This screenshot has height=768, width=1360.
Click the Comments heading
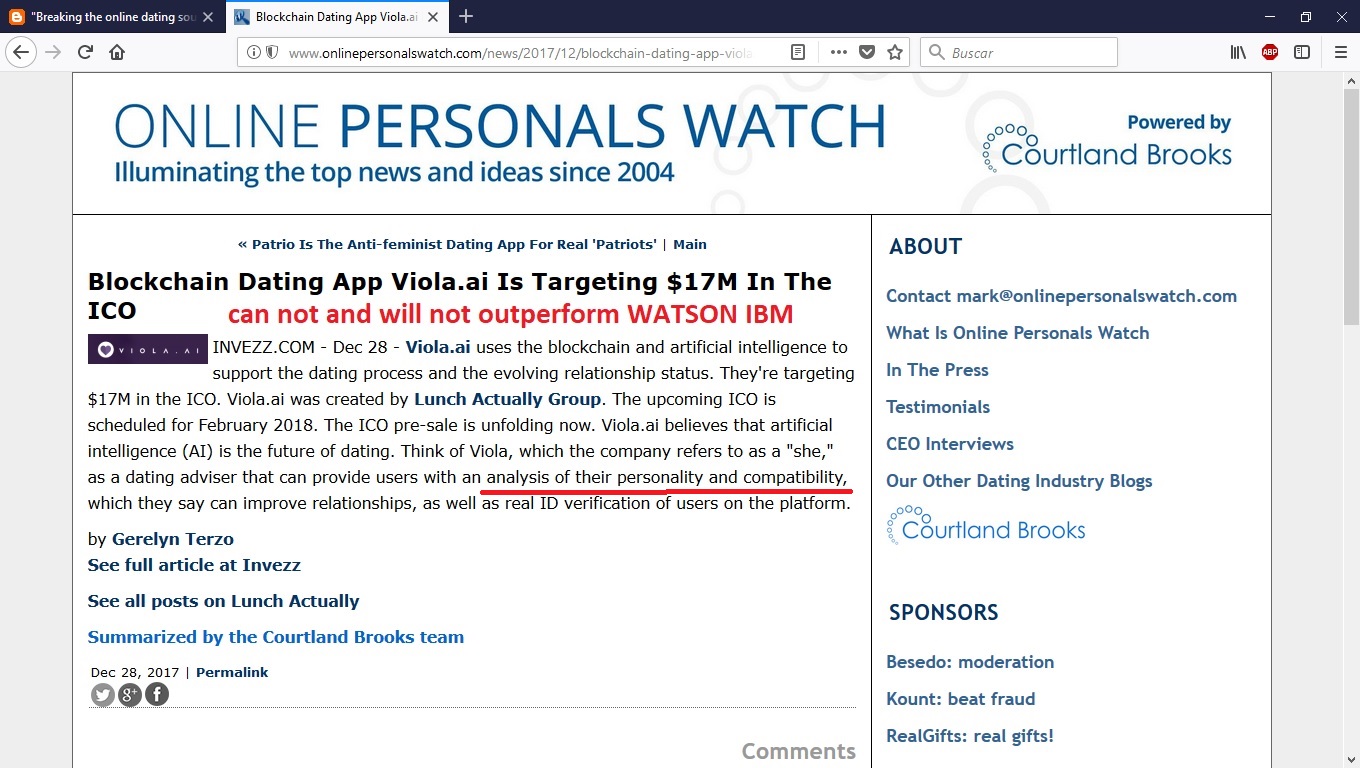click(x=798, y=751)
